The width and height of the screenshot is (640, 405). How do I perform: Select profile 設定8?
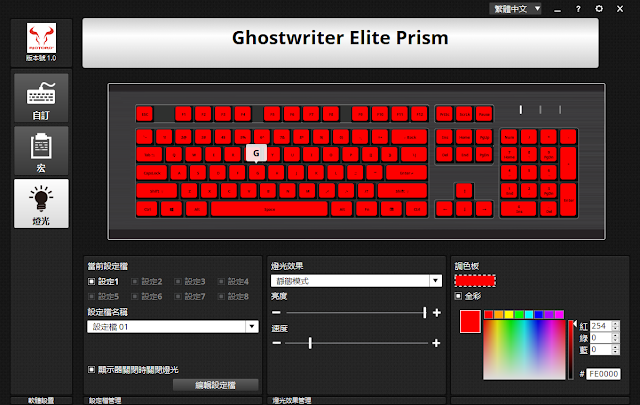point(233,296)
